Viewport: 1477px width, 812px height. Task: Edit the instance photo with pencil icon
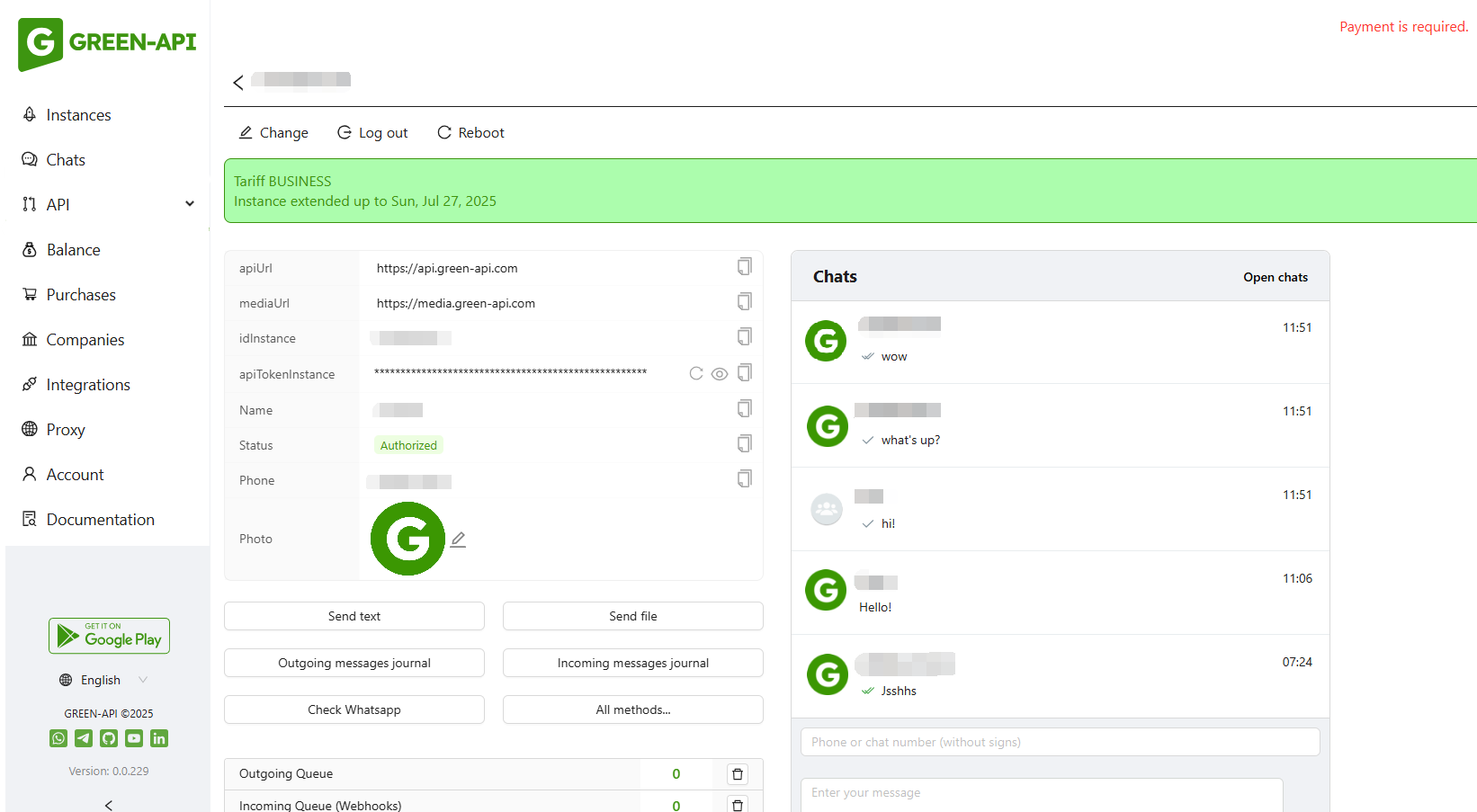pos(458,540)
